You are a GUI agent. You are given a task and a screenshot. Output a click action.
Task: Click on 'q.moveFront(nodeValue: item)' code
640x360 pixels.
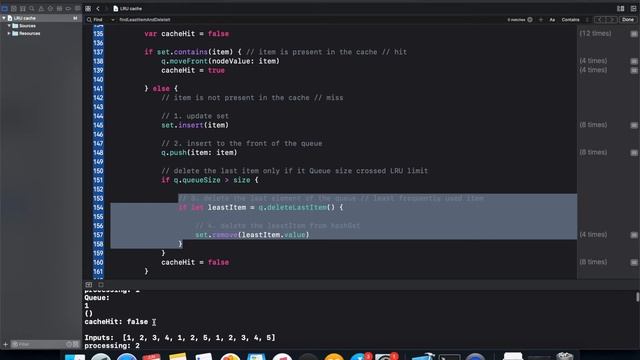(x=220, y=61)
